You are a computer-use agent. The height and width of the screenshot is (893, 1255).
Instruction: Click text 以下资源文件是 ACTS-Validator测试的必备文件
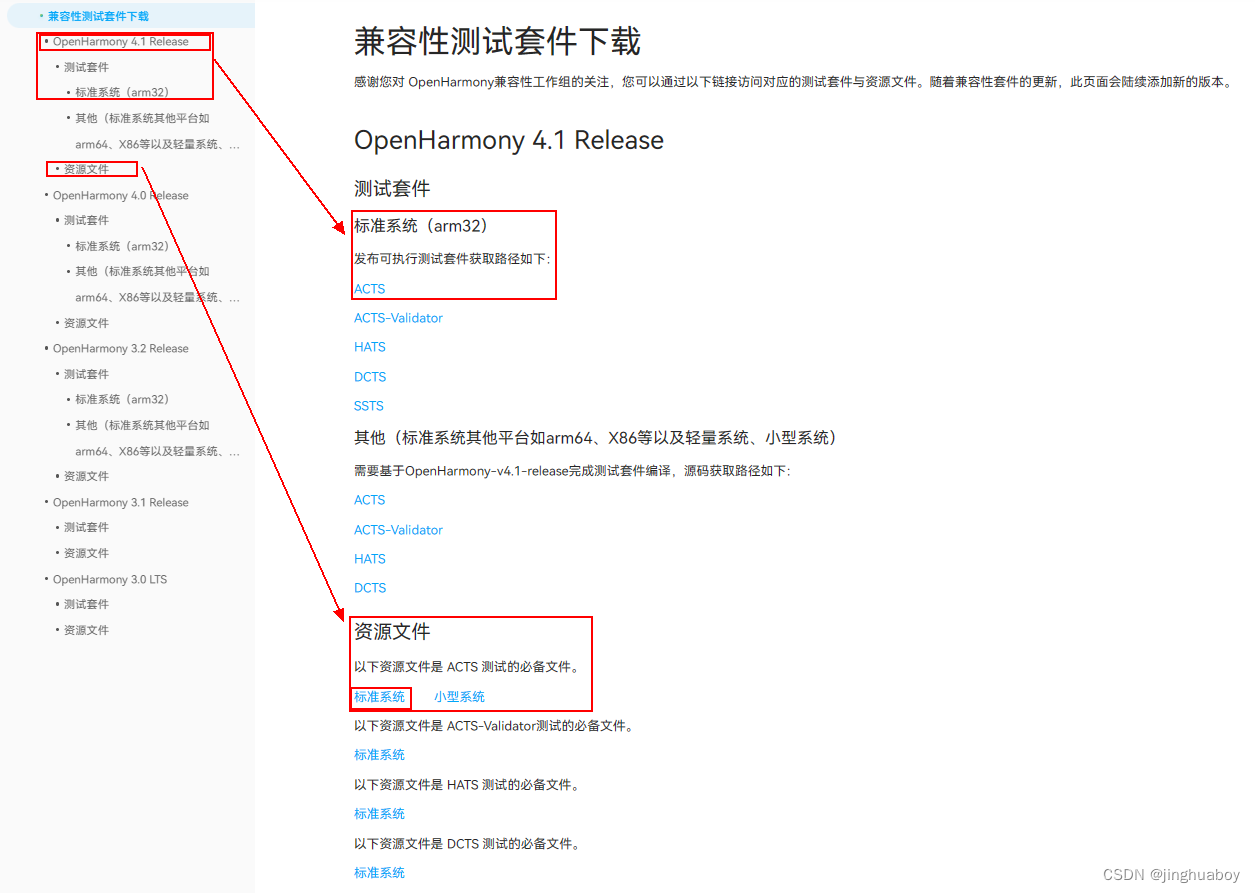coord(494,726)
